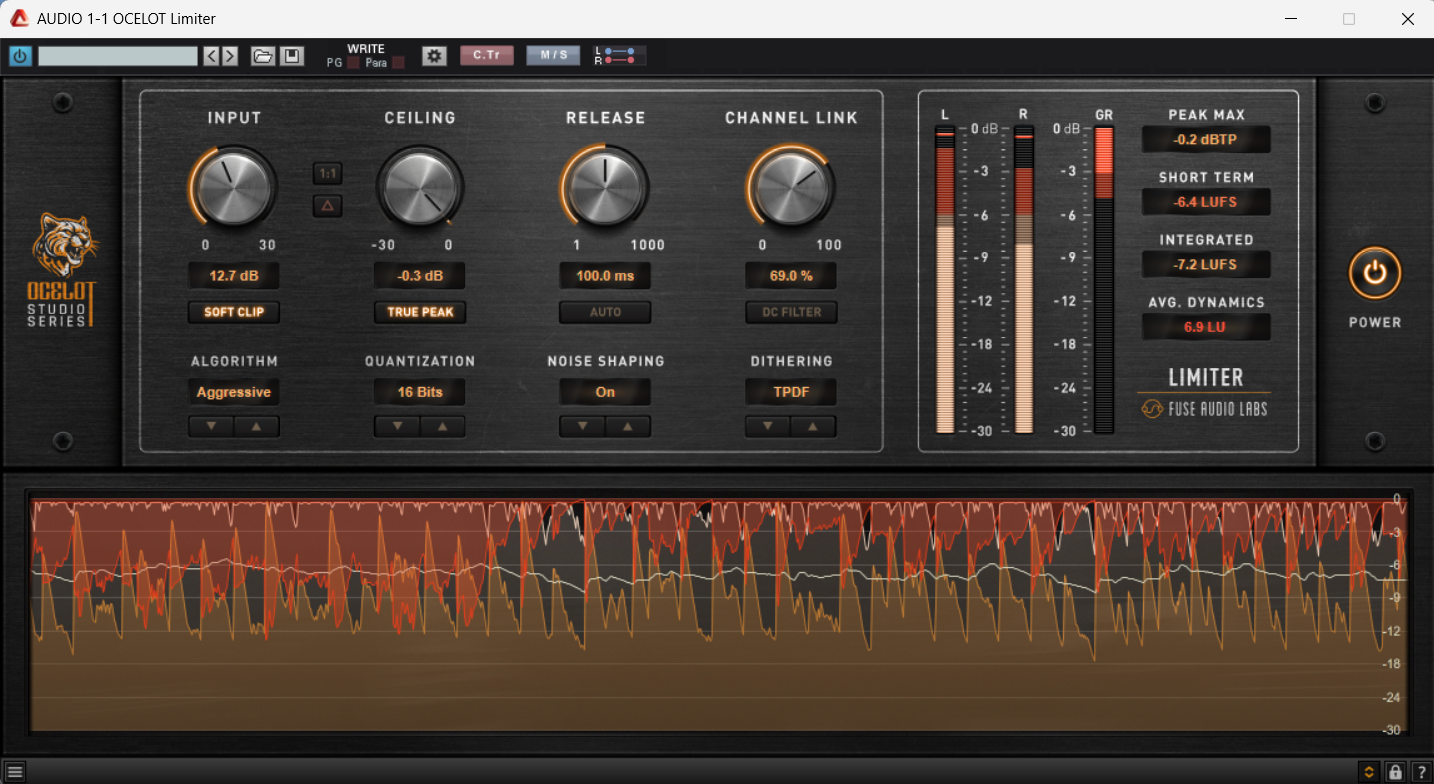Toggle the C.Tr button
Viewport: 1434px width, 784px height.
click(x=486, y=56)
